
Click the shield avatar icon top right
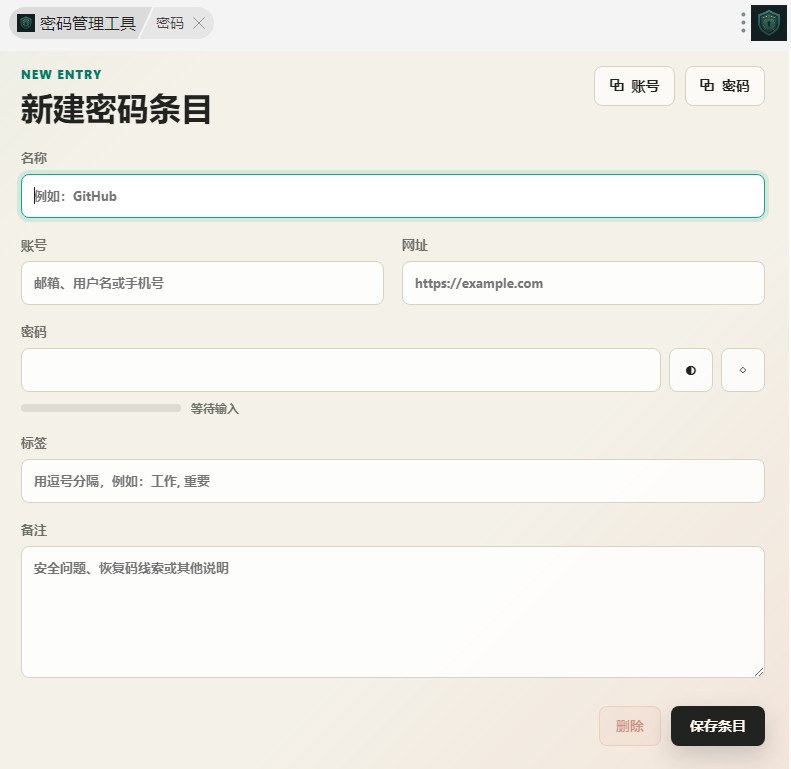tap(769, 23)
